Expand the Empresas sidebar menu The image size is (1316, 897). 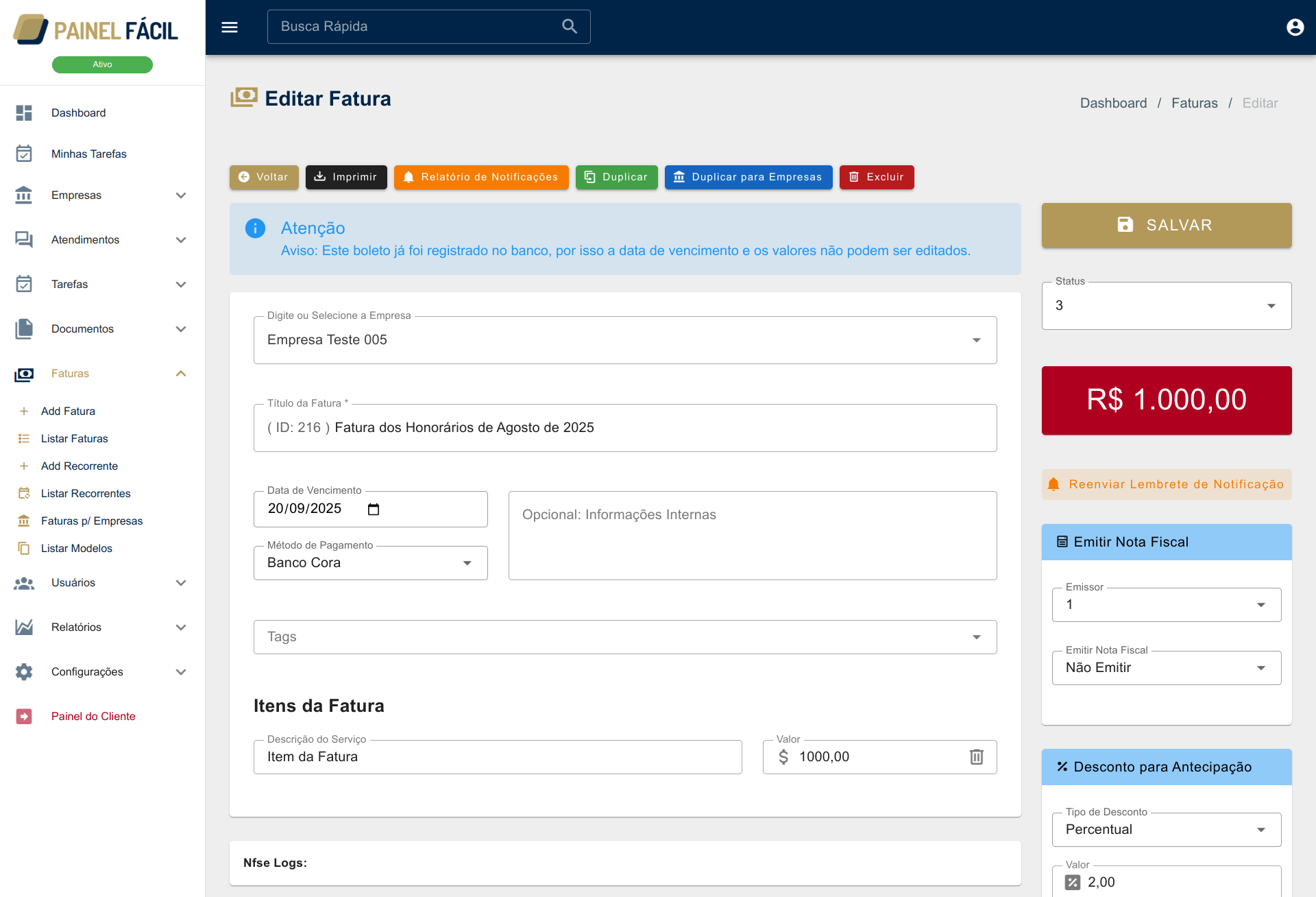tap(181, 195)
